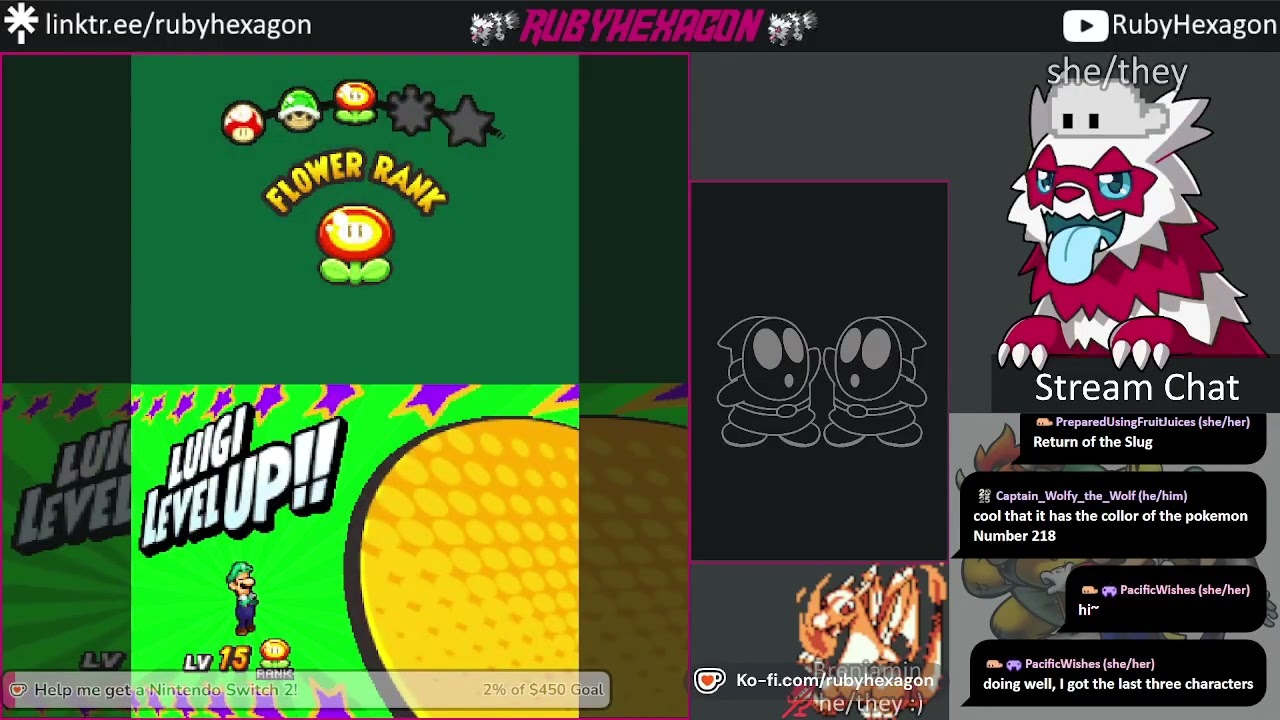The height and width of the screenshot is (720, 1280).
Task: Click the 'doing well, I got the last three characters' message
Action: tap(1118, 684)
